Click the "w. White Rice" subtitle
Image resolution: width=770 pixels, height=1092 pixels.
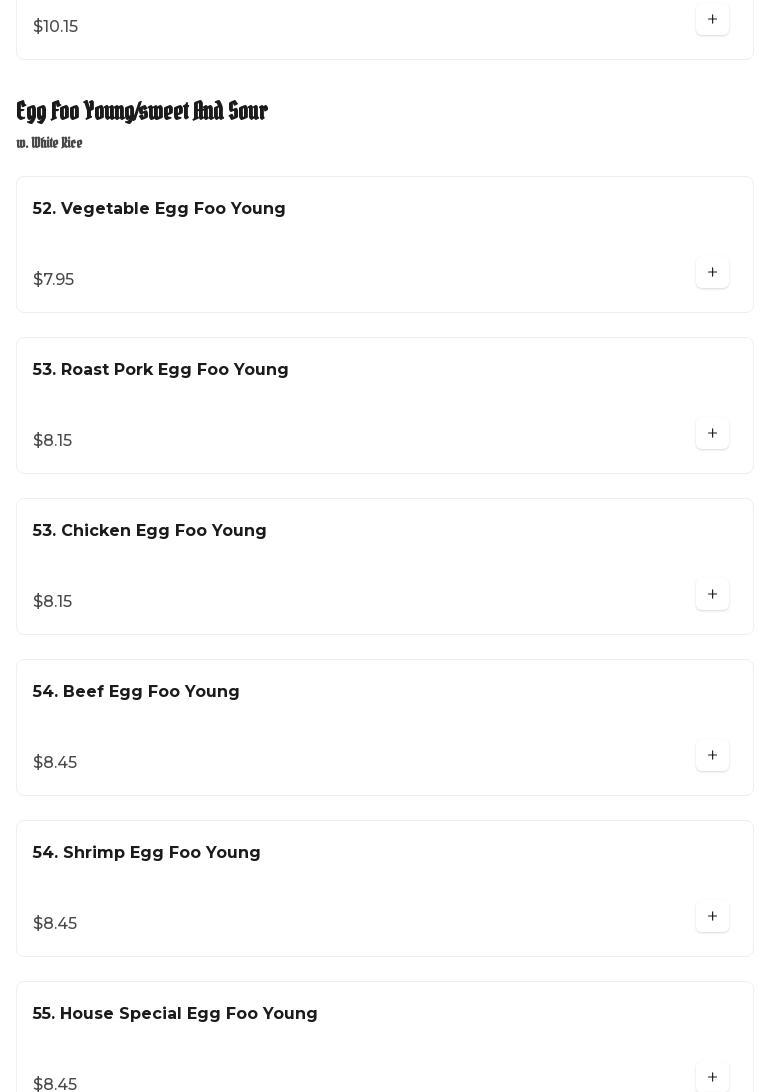[49, 143]
